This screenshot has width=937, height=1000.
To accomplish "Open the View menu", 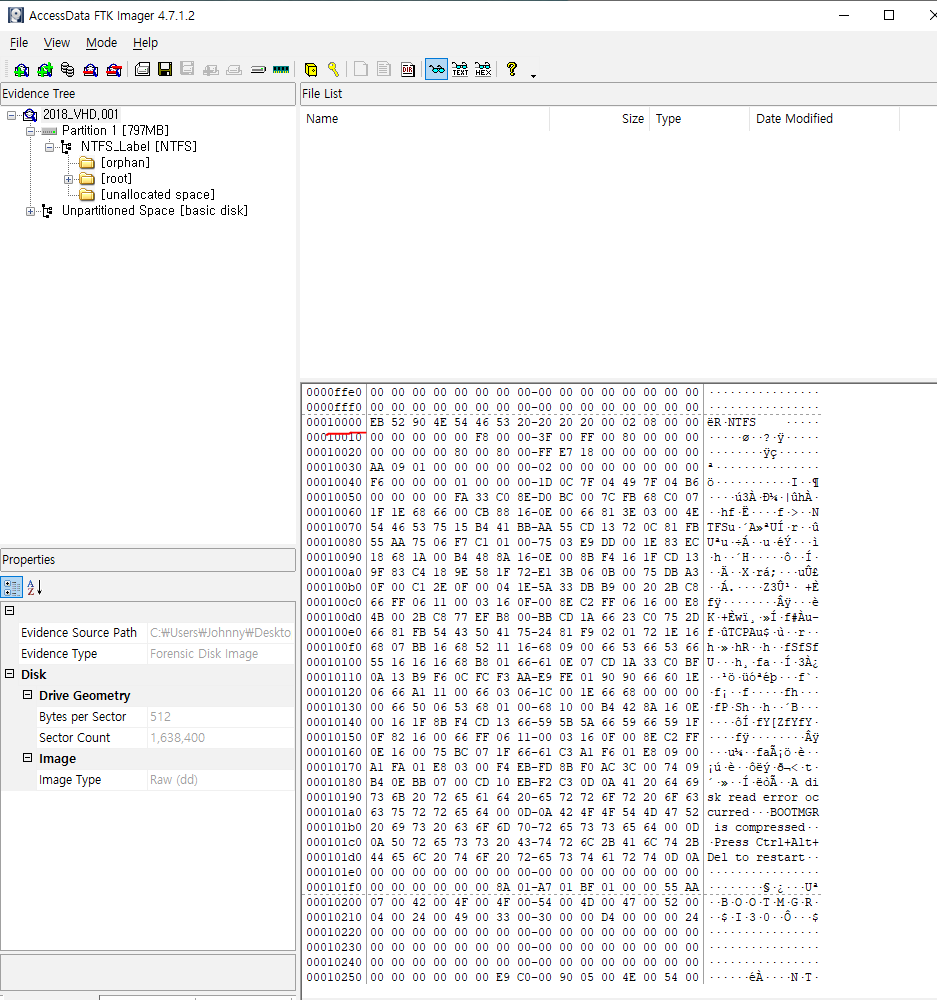I will pyautogui.click(x=57, y=43).
